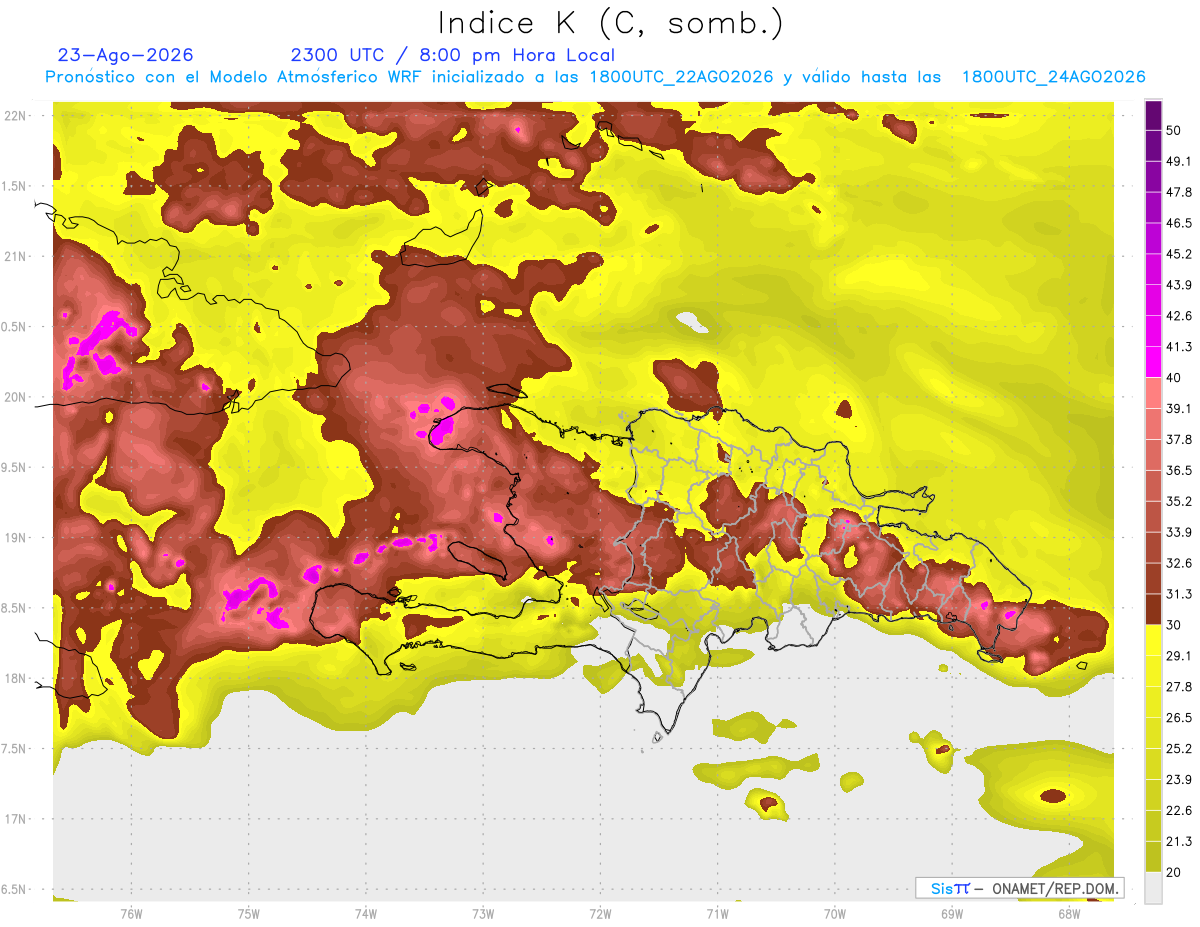Click the blue "Sis" logo in the credit box
Viewport: 1200px width, 927px height.
[942, 888]
